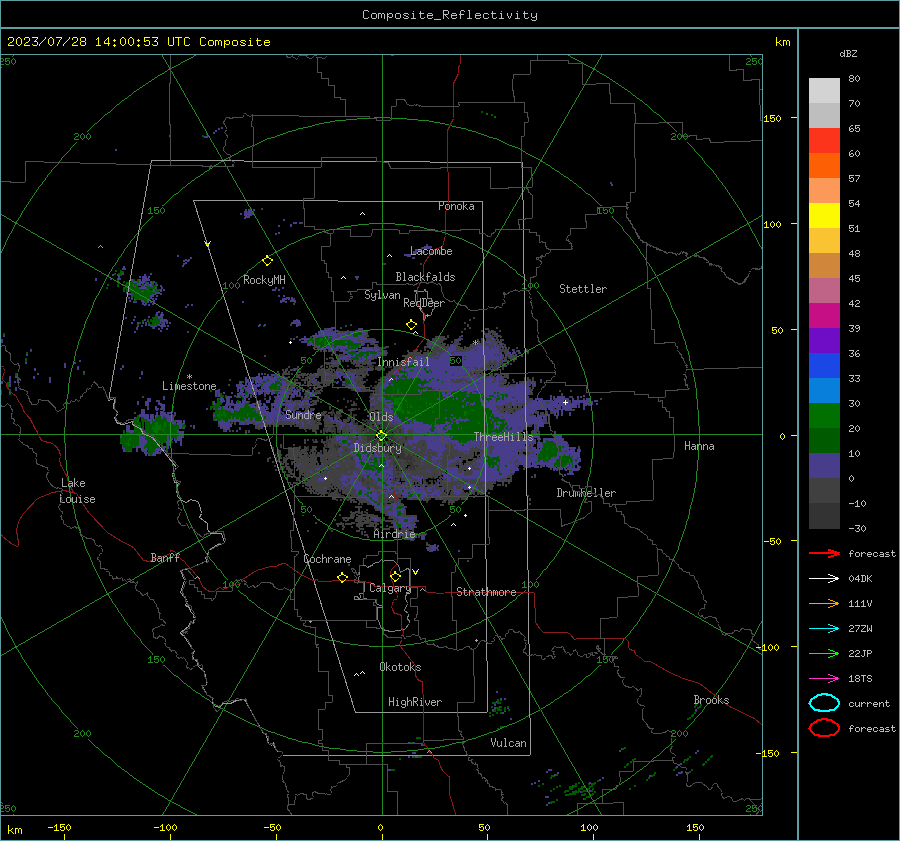The image size is (900, 841).
Task: Select the Calgary city label
Action: point(390,588)
